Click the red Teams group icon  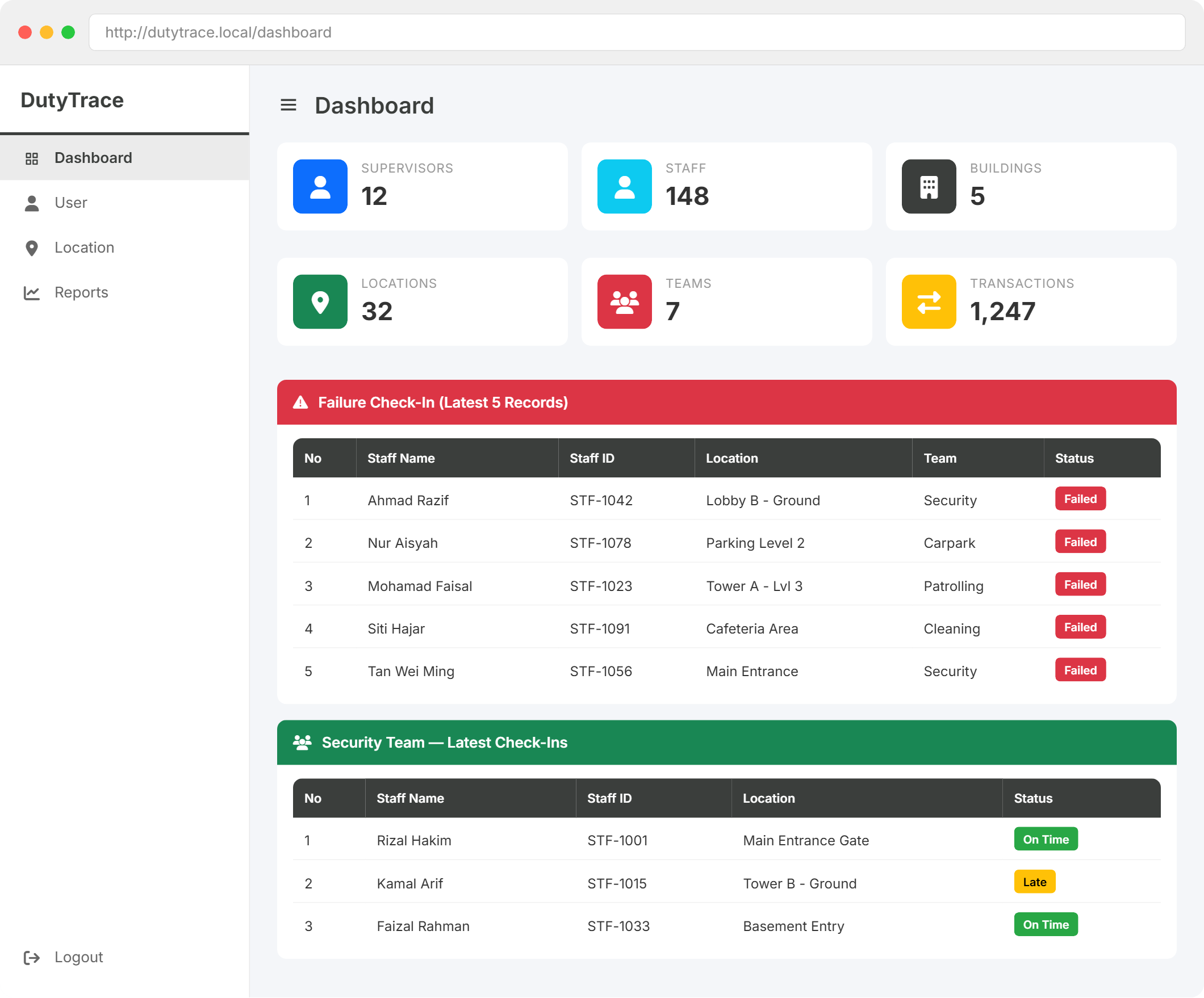[624, 302]
